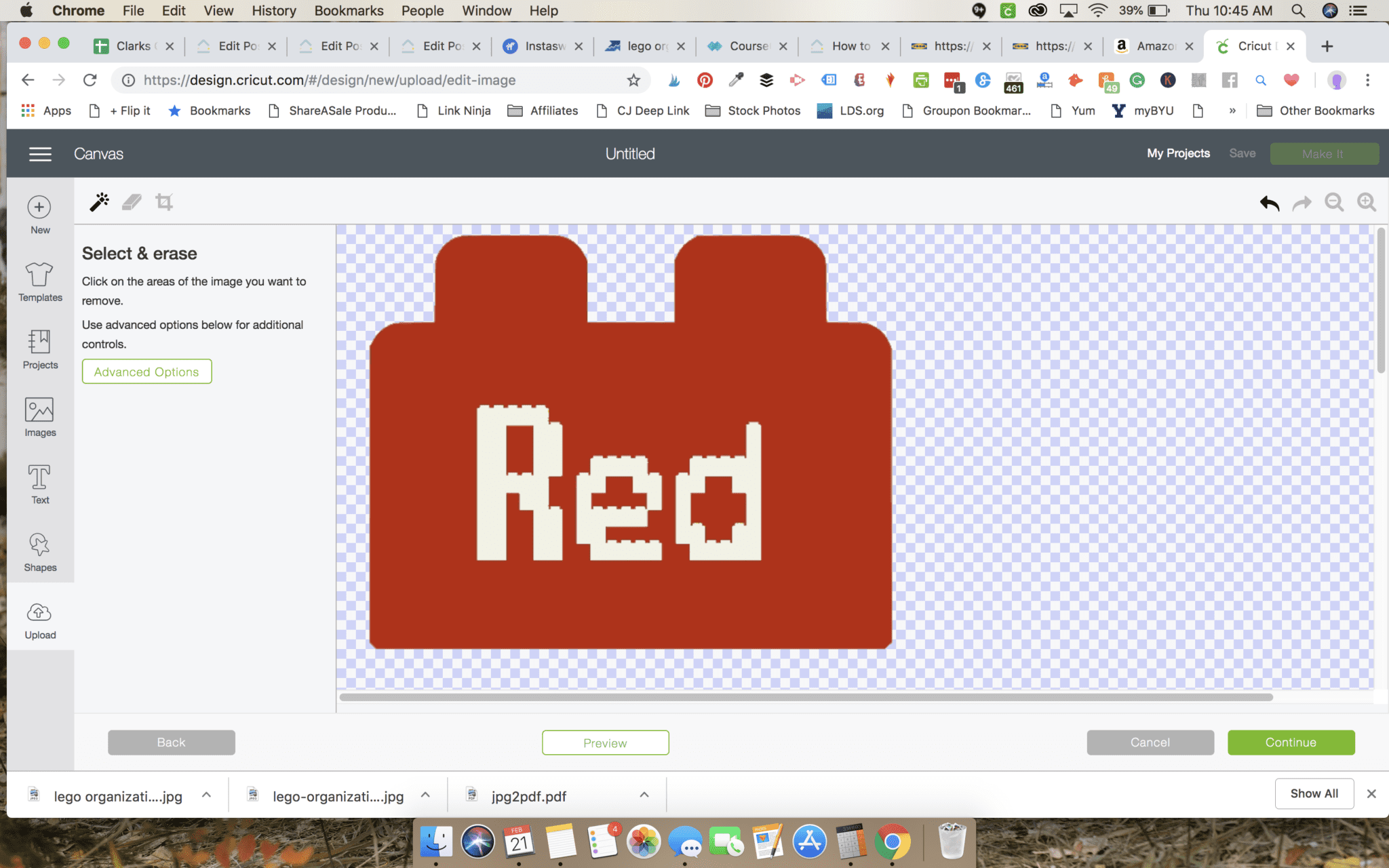Viewport: 1389px width, 868px height.
Task: Bookmark this page with the star icon
Action: point(633,80)
